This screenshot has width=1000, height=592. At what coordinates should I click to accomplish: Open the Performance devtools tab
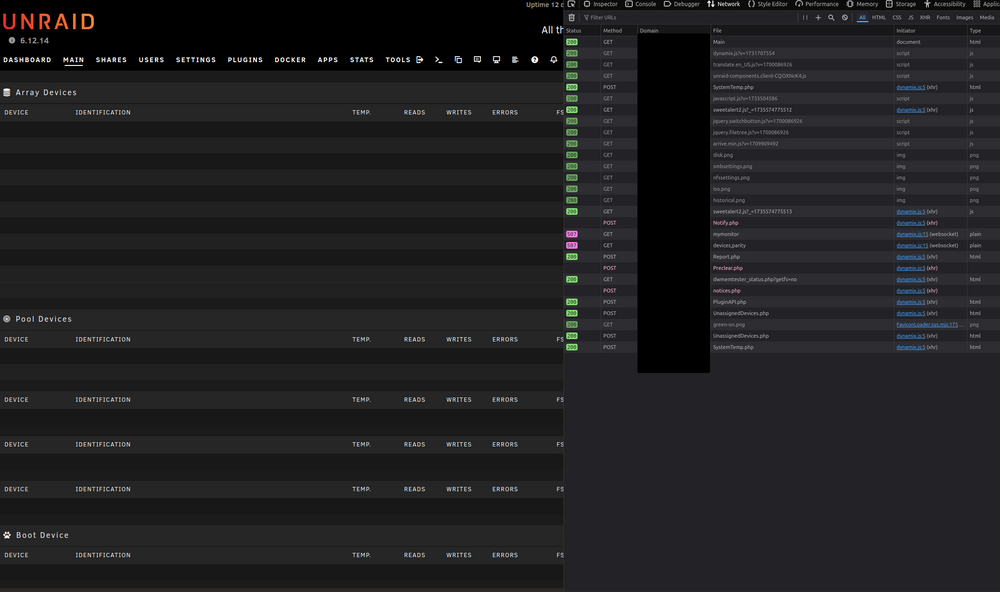[816, 4]
